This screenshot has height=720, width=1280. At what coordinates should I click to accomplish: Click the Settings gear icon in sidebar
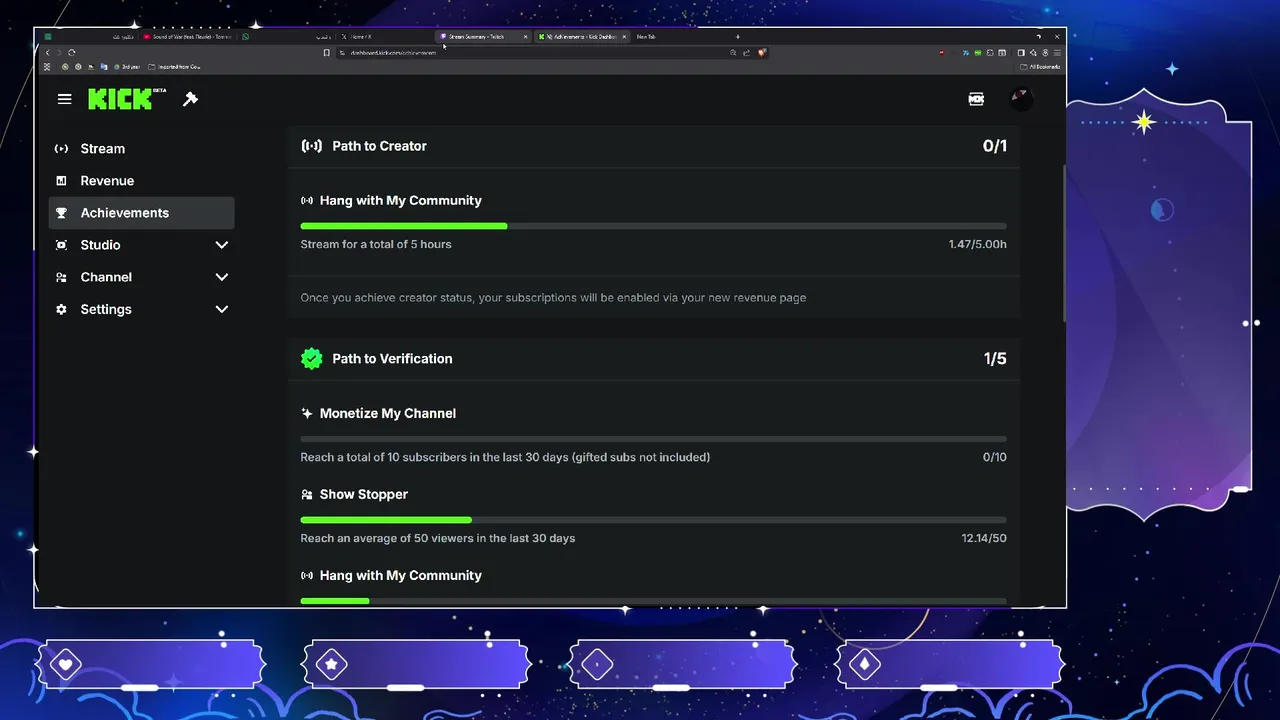[61, 309]
